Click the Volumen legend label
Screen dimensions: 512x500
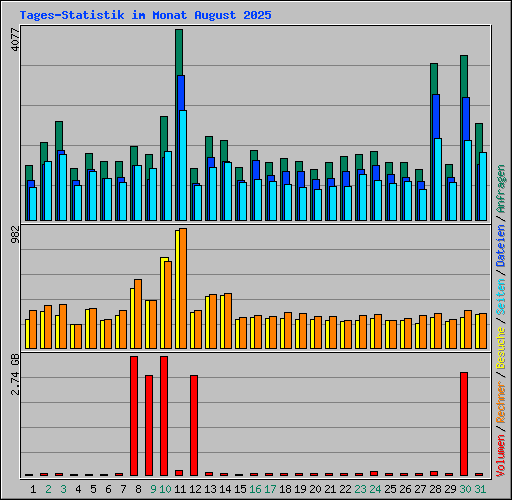[x=501, y=455]
